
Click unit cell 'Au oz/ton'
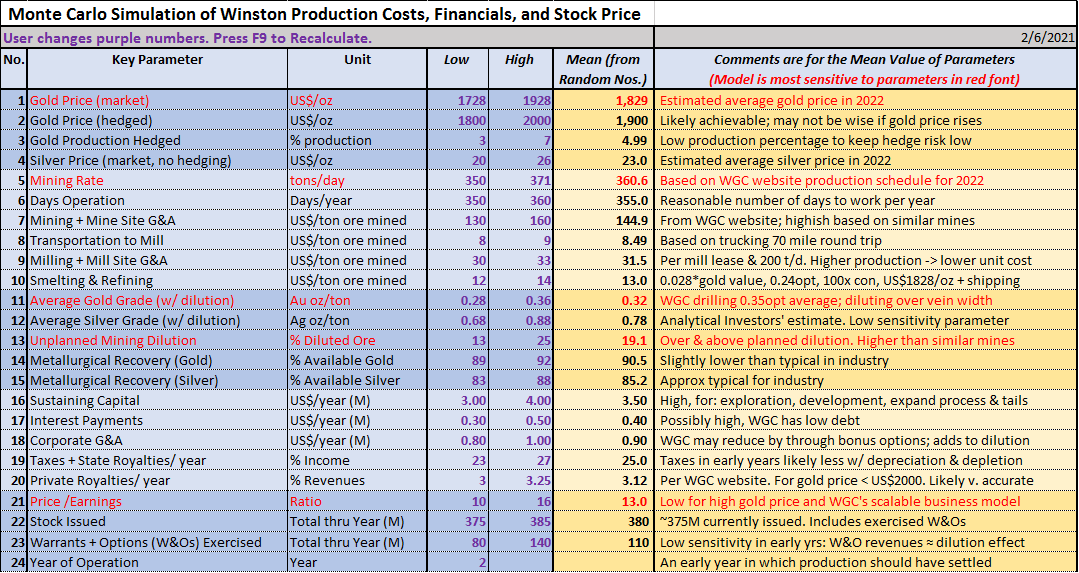[x=357, y=301]
